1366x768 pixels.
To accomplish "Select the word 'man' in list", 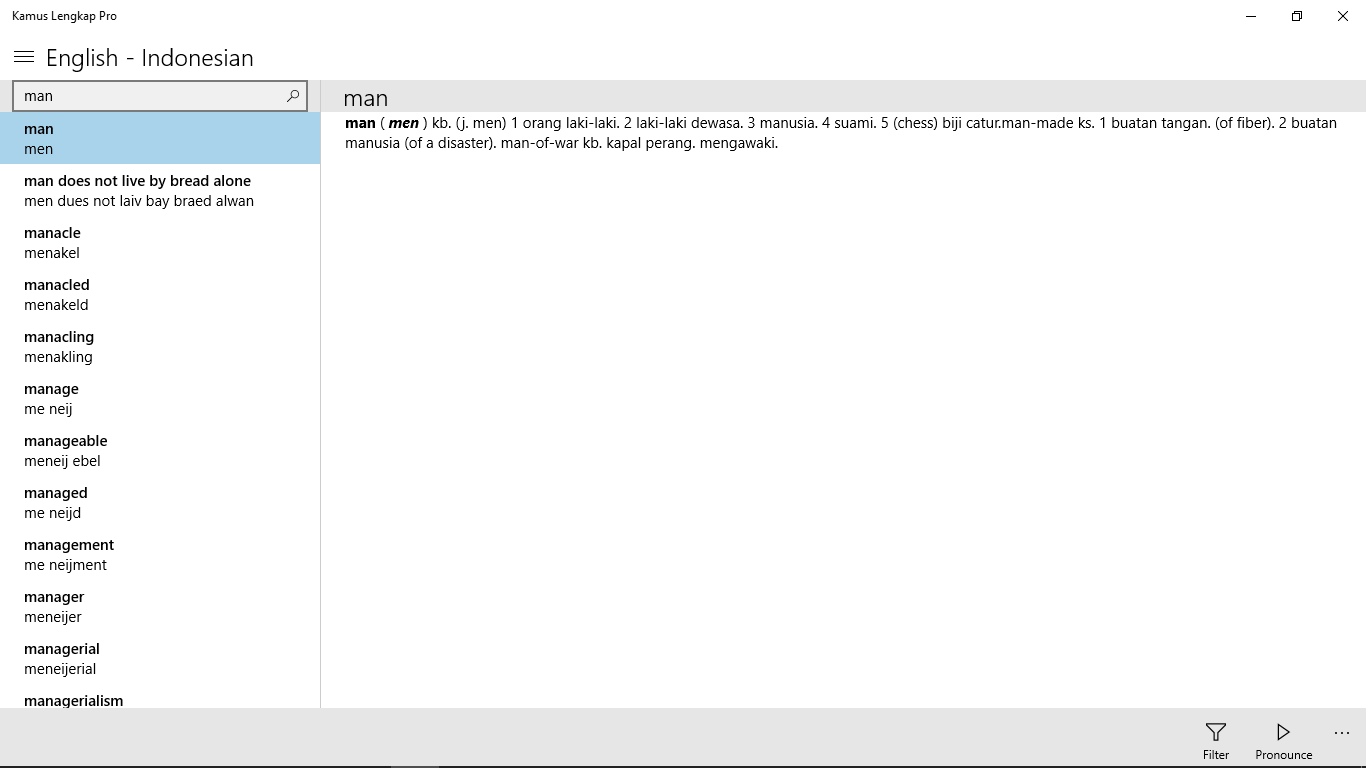I will 160,138.
